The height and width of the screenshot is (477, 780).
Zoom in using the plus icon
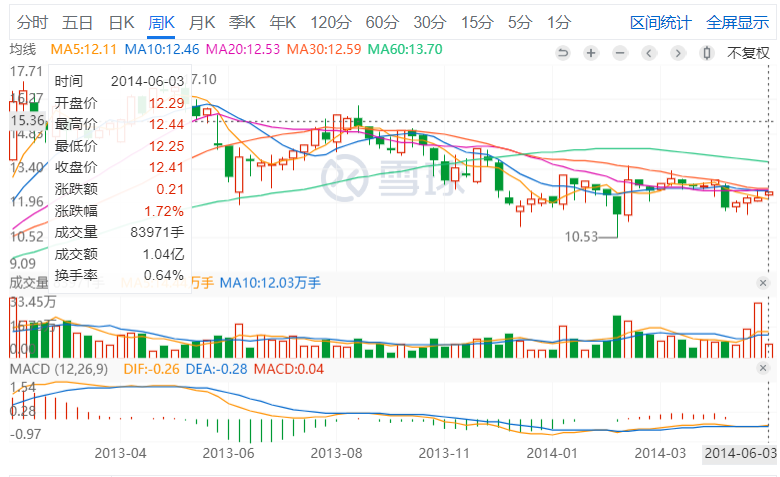592,53
